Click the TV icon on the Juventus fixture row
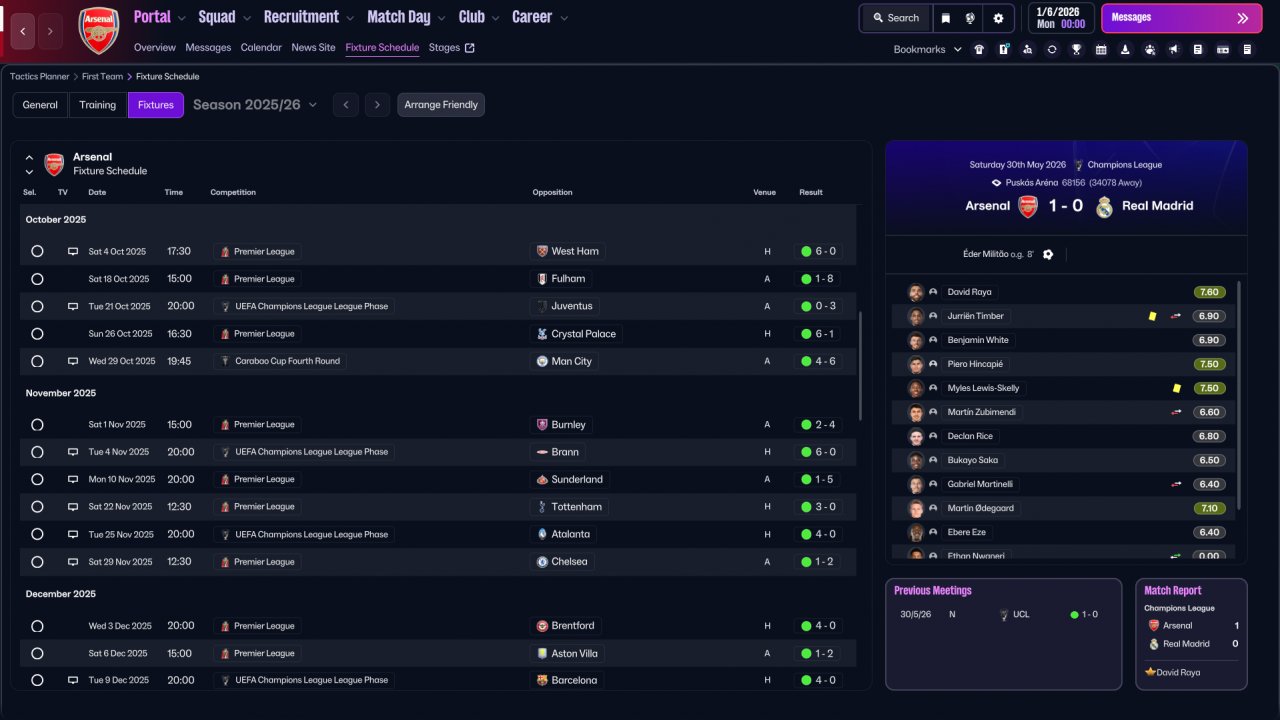The width and height of the screenshot is (1280, 720). coord(73,307)
